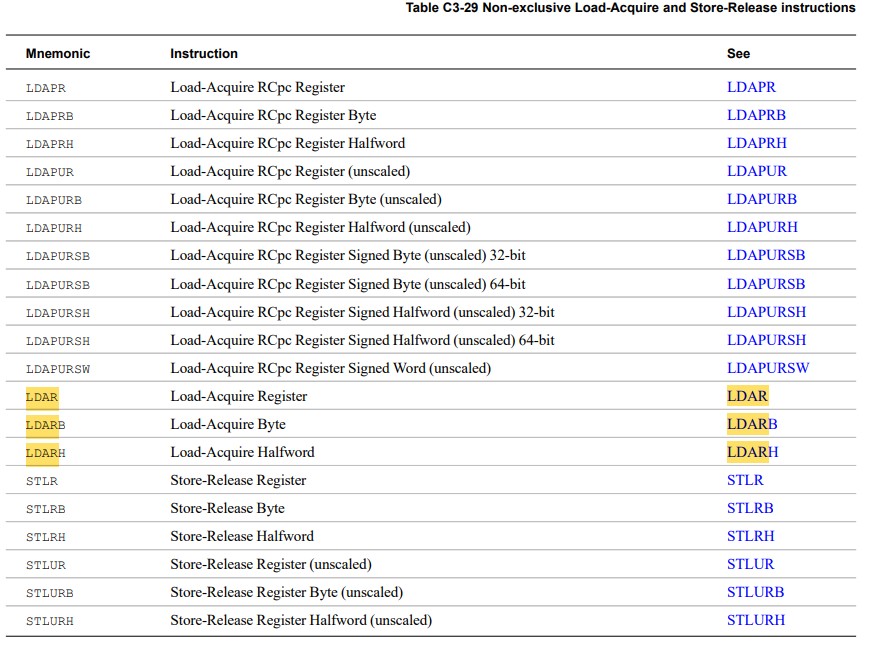Screen dimensions: 873x649
Task: Open the LDARH reference link
Action: point(753,452)
